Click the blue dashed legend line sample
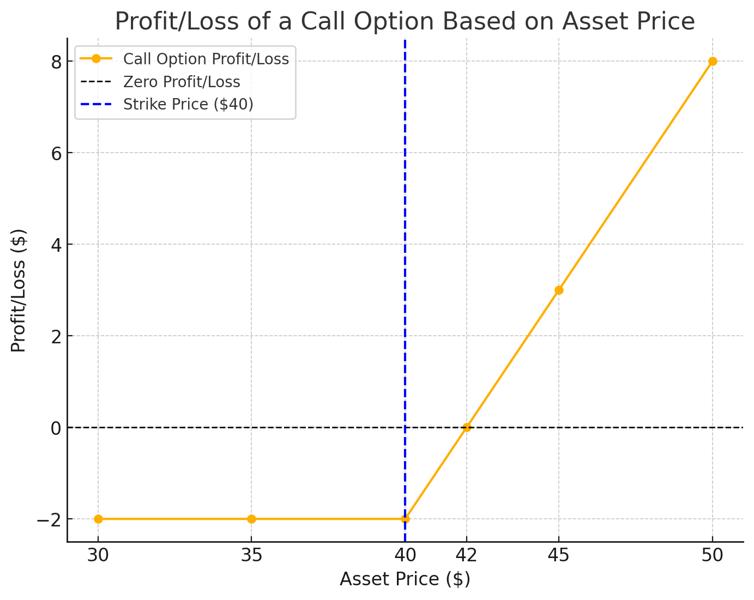Image resolution: width=754 pixels, height=600 pixels. pyautogui.click(x=96, y=103)
